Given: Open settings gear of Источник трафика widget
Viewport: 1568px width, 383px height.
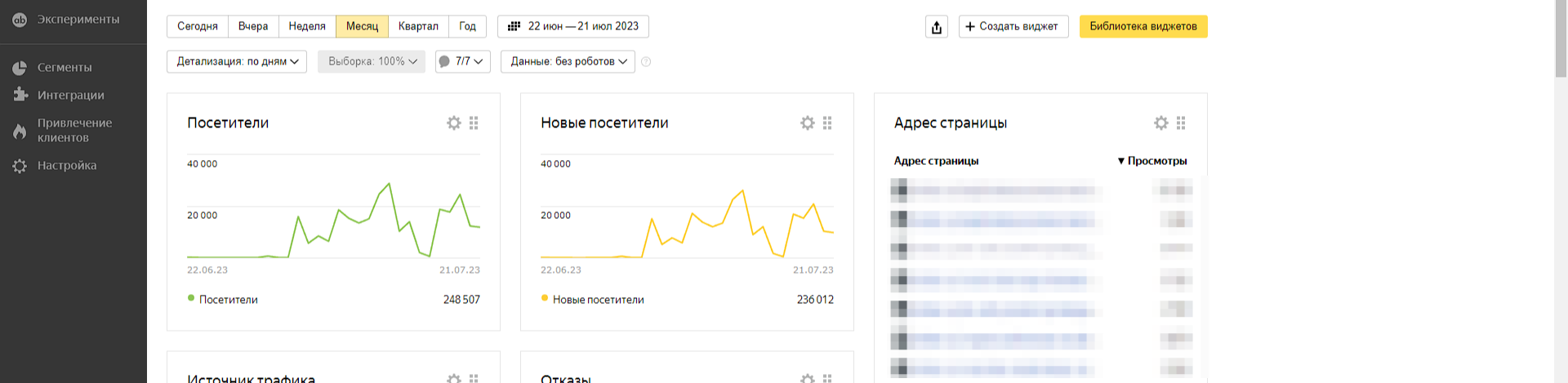Looking at the screenshot, I should tap(454, 378).
